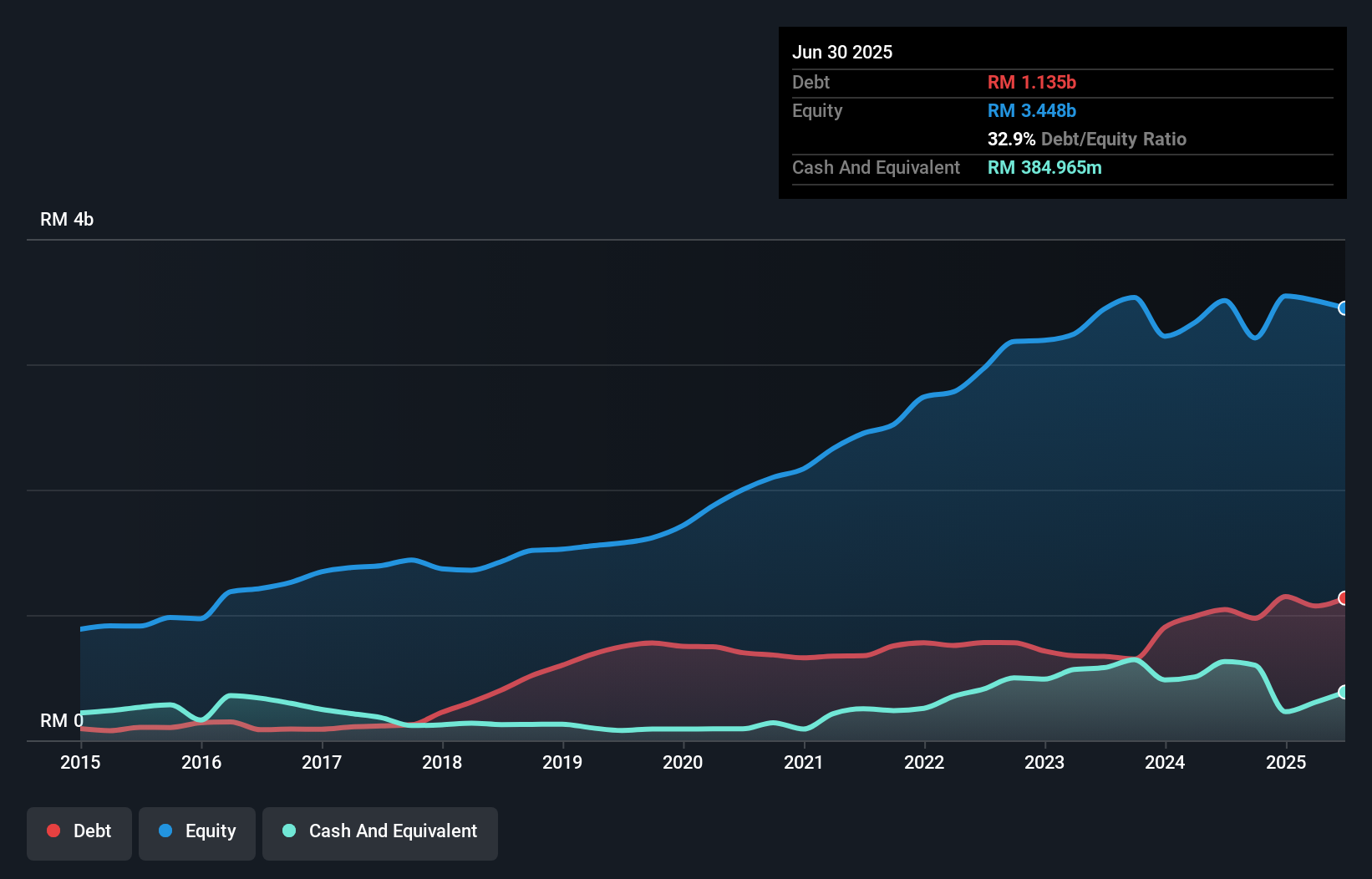Click the 32.9% Debt/Equity Ratio text

(x=1086, y=140)
